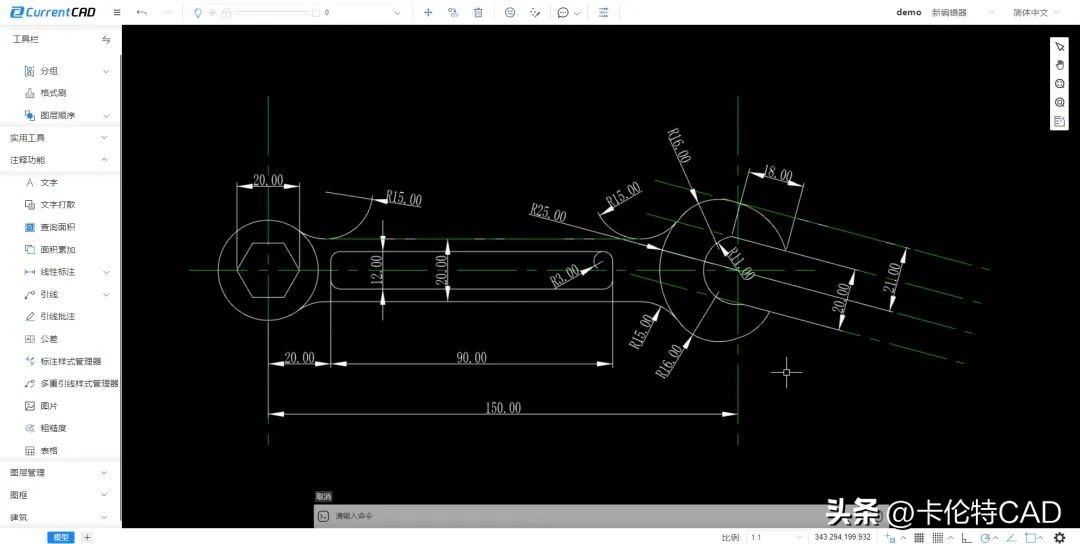Viewport: 1080px width, 544px height.
Task: Open the hamburger menu beside the CurrentCAD logo
Action: (x=117, y=12)
